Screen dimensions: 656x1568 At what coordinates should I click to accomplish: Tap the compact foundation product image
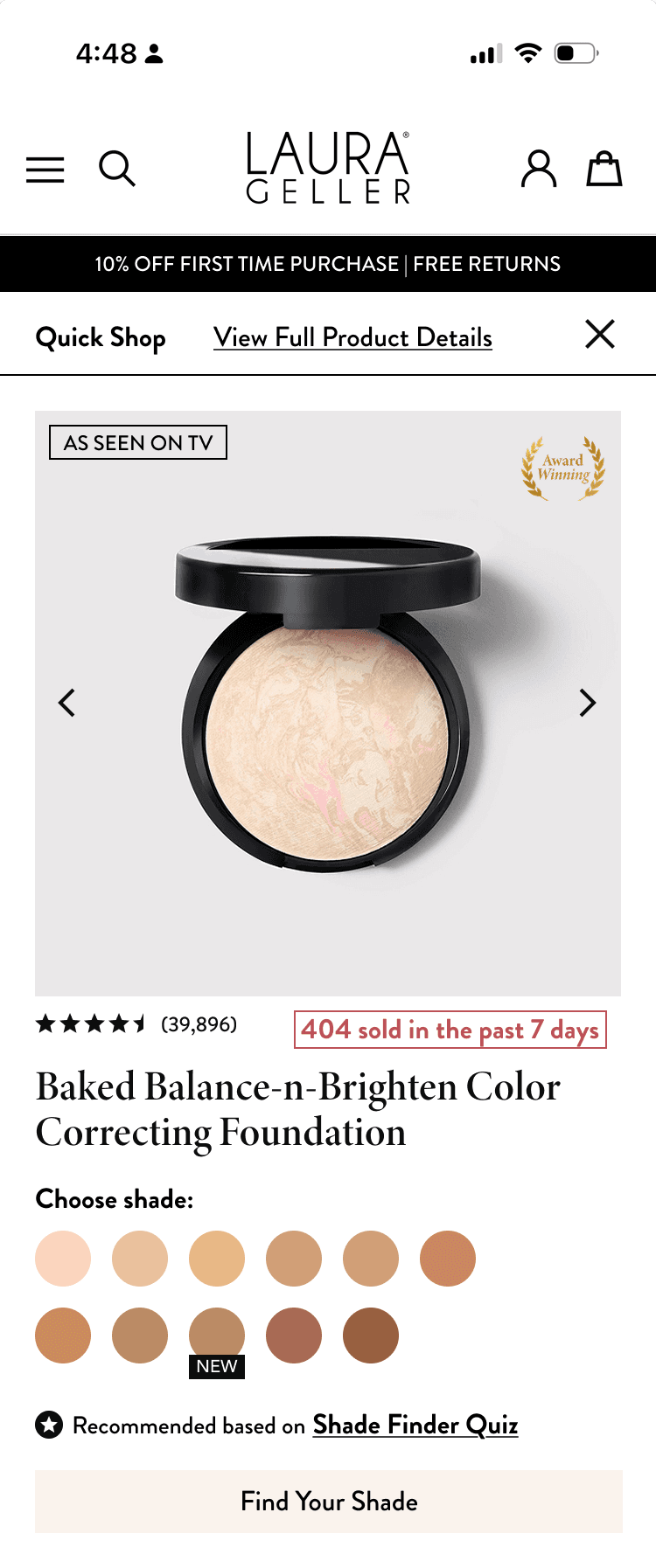(328, 704)
